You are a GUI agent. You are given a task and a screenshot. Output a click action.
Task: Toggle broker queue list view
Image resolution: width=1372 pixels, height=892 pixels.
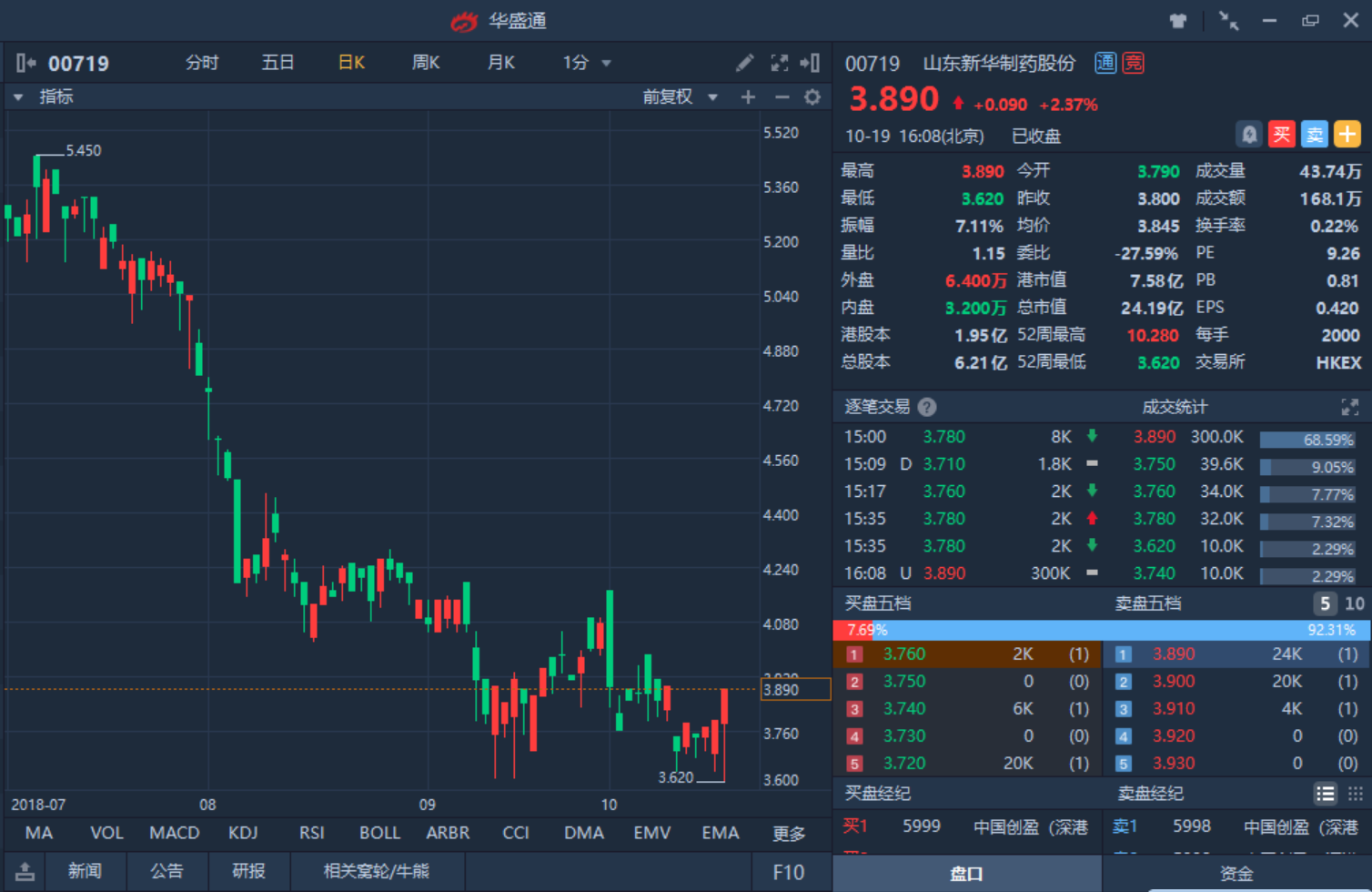(1325, 794)
